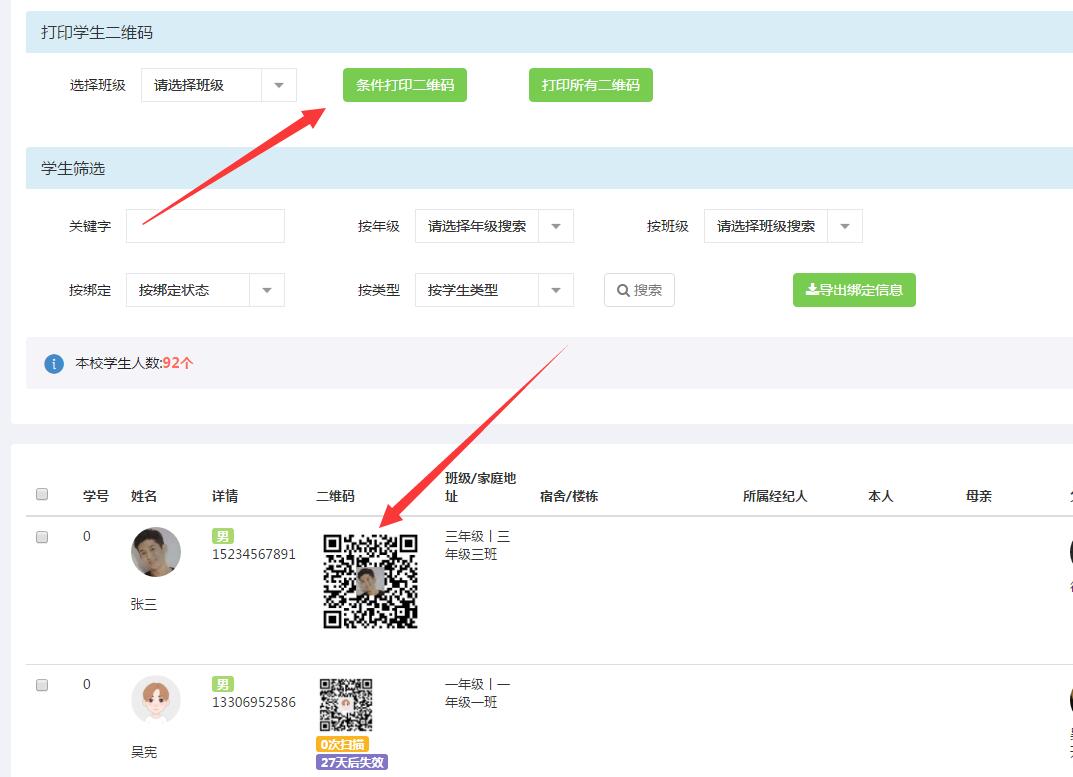This screenshot has height=777, width=1073.
Task: Click phone number 15234567891
Action: [254, 554]
